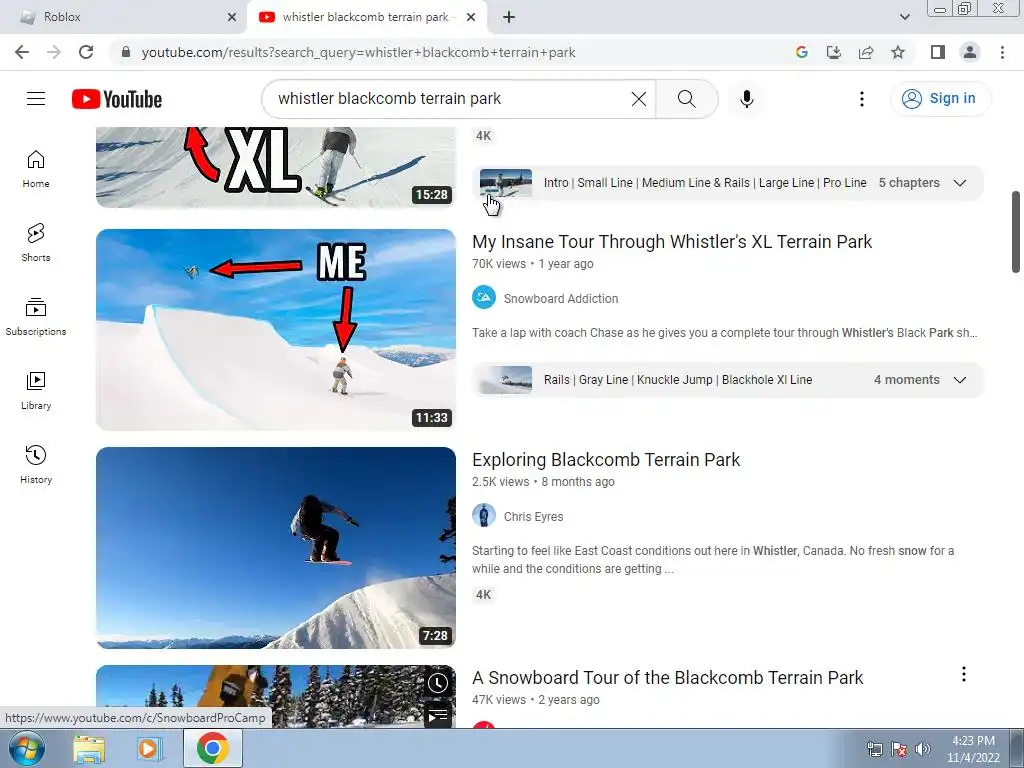Start voice search with the microphone
Viewport: 1024px width, 768px height.
click(746, 99)
